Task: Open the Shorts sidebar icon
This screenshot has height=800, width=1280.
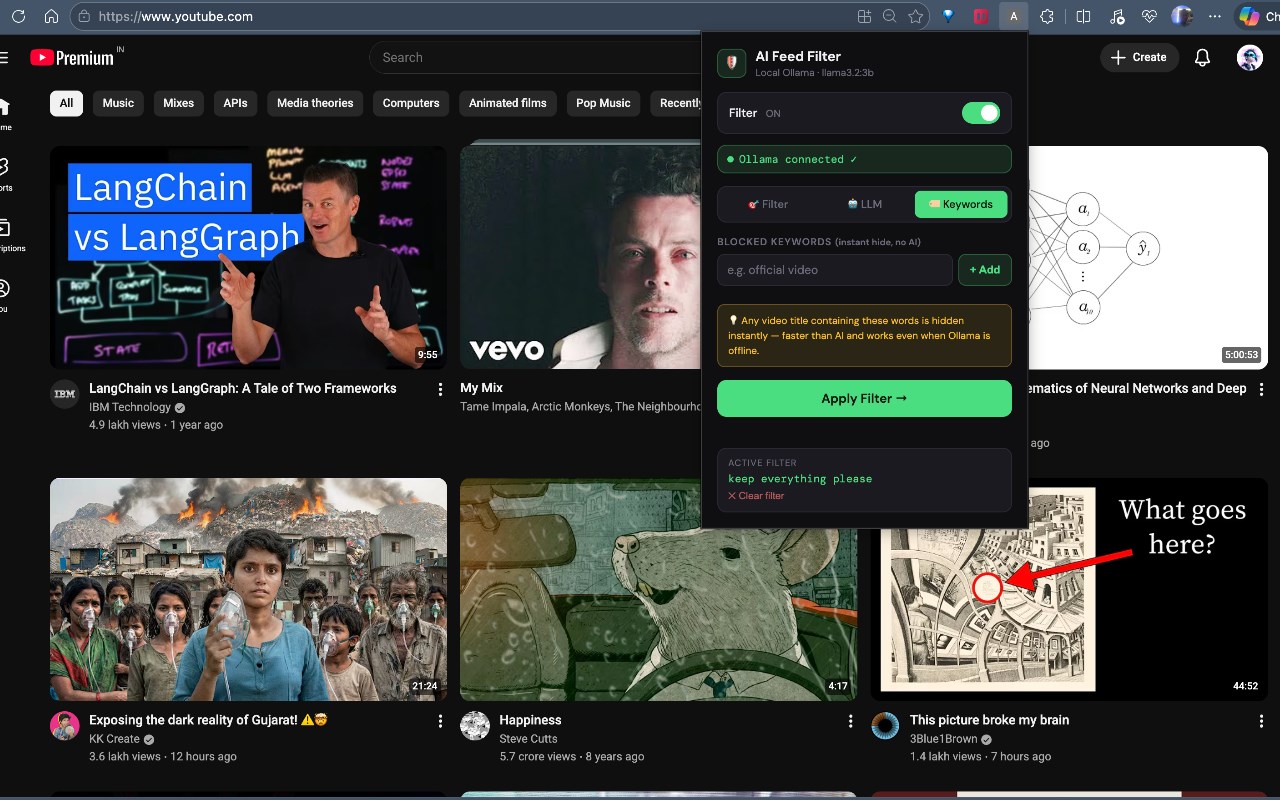Action: pyautogui.click(x=4, y=167)
